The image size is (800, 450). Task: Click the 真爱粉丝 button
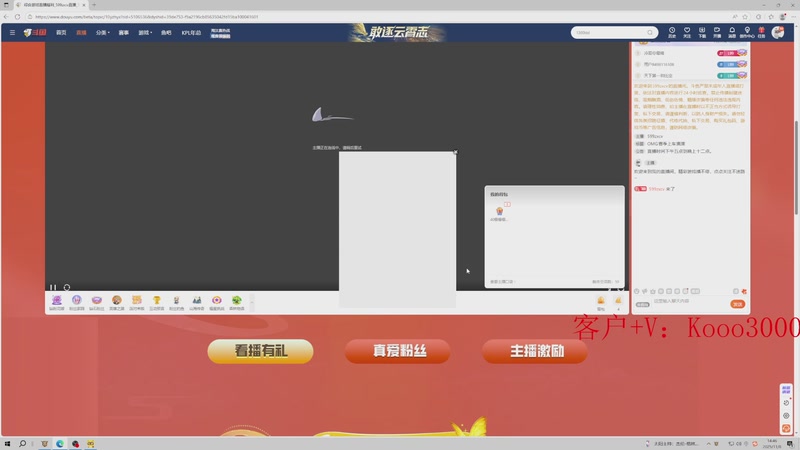[x=397, y=351]
